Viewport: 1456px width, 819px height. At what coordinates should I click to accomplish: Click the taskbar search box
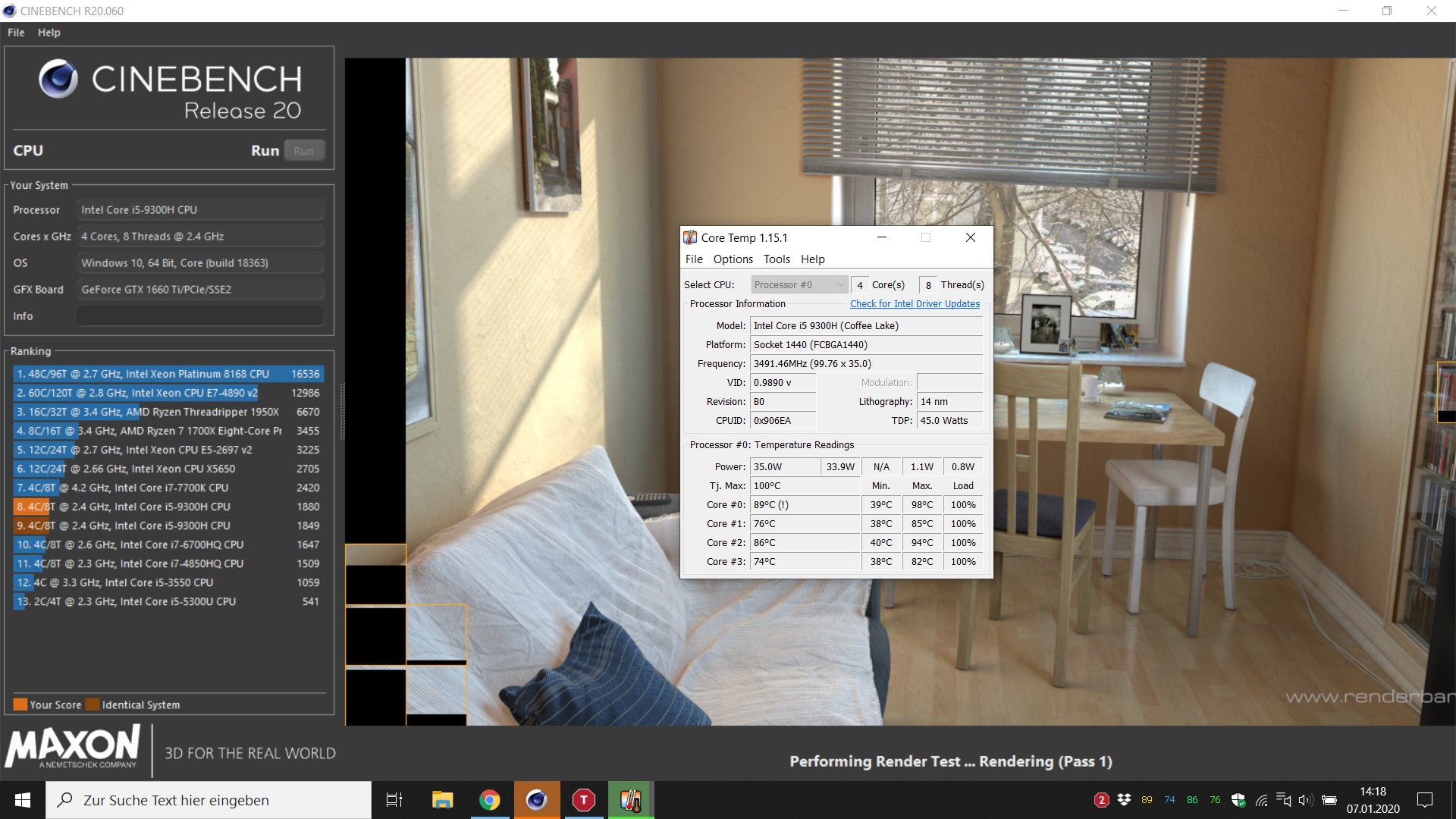(x=209, y=800)
